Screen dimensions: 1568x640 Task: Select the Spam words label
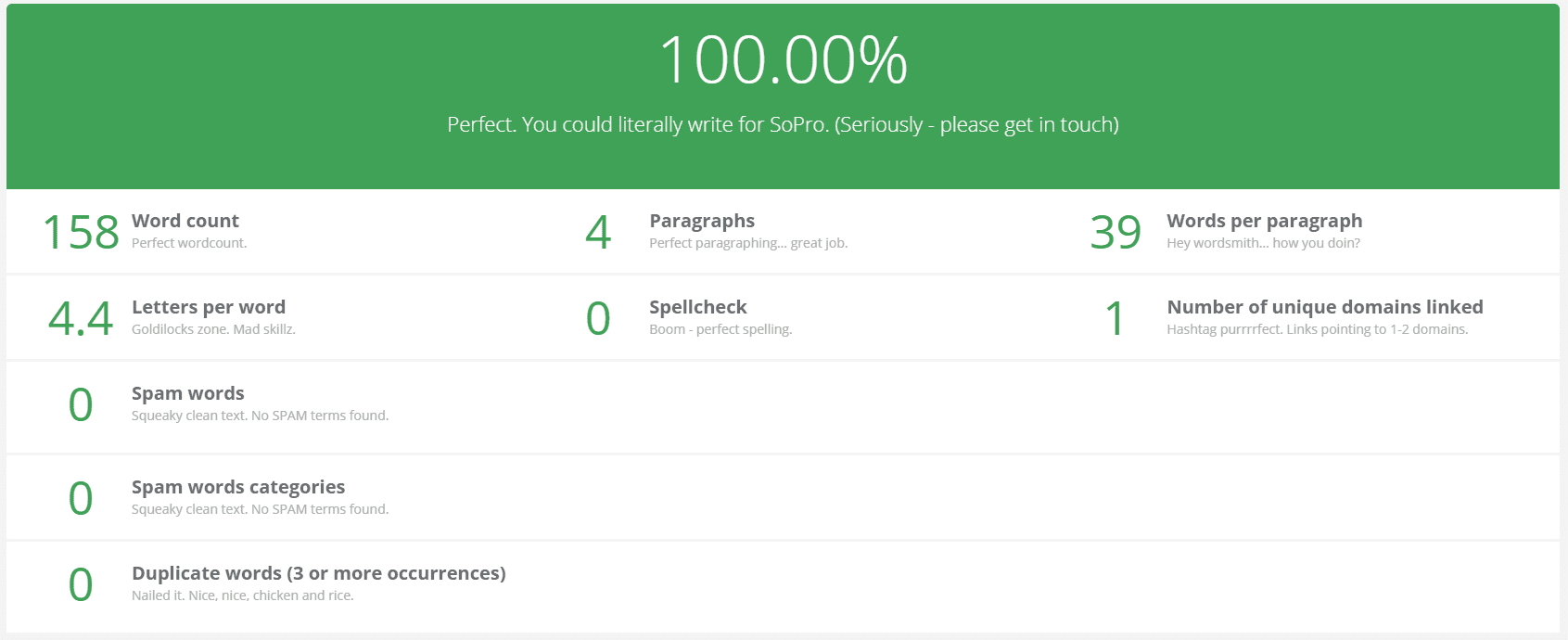(188, 393)
